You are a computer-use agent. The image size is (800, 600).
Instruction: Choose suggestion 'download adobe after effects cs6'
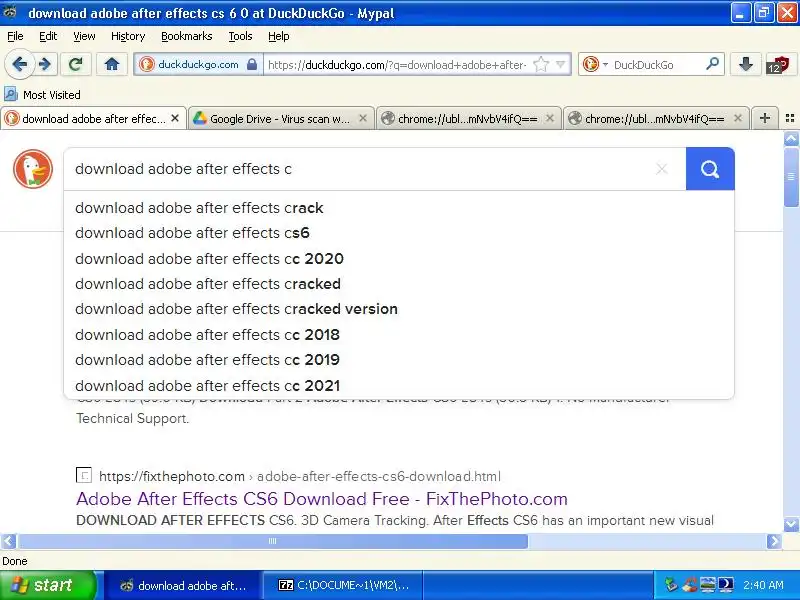pos(399,233)
